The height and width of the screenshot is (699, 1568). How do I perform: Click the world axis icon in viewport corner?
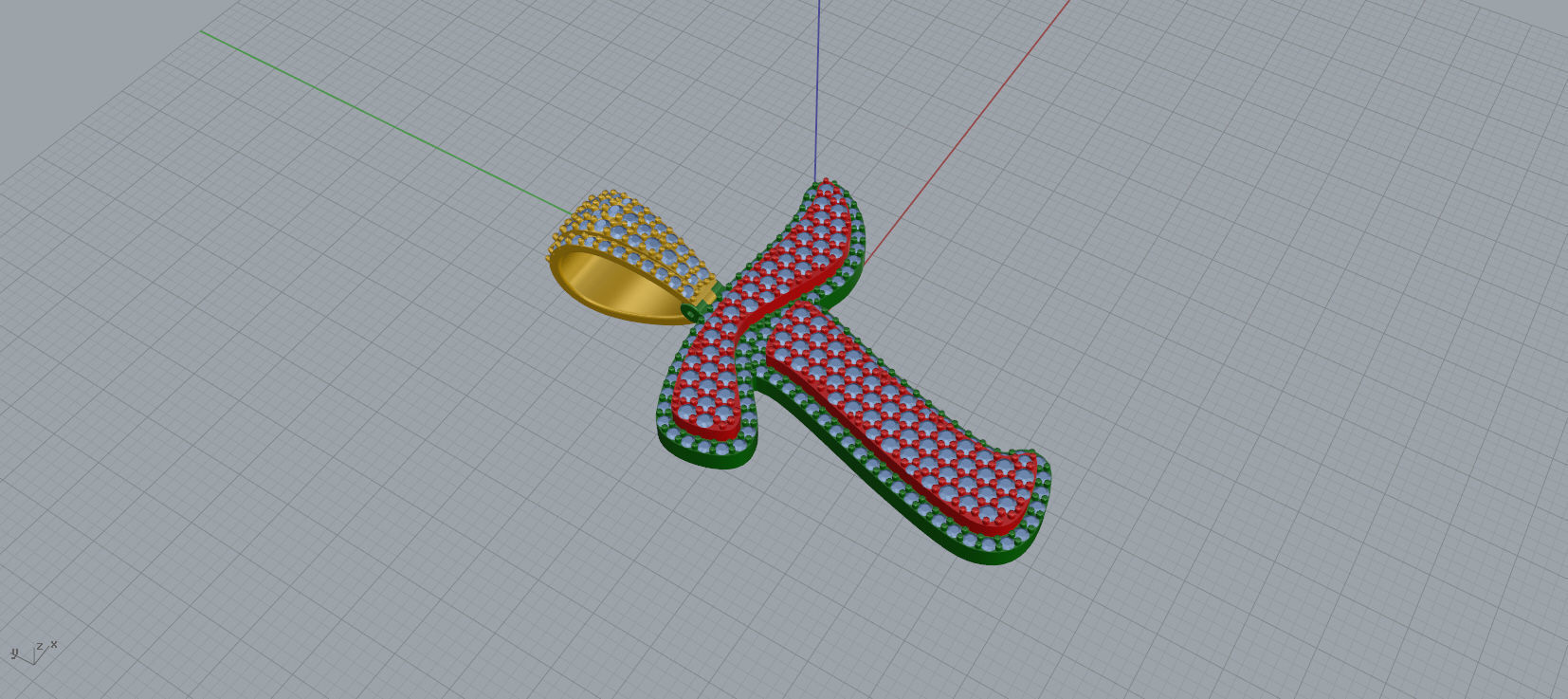click(34, 651)
